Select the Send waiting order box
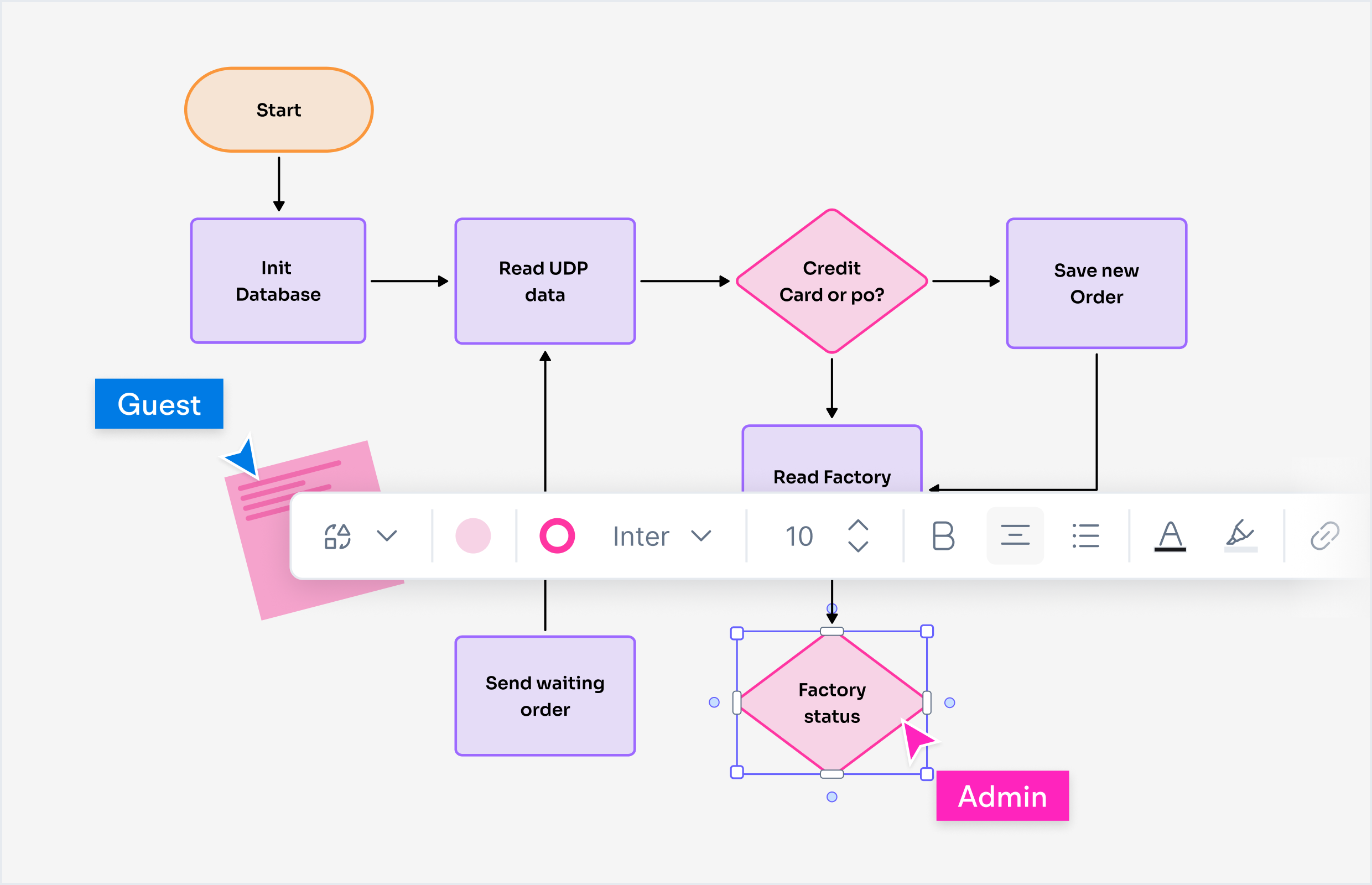Viewport: 1372px width, 885px height. point(545,696)
